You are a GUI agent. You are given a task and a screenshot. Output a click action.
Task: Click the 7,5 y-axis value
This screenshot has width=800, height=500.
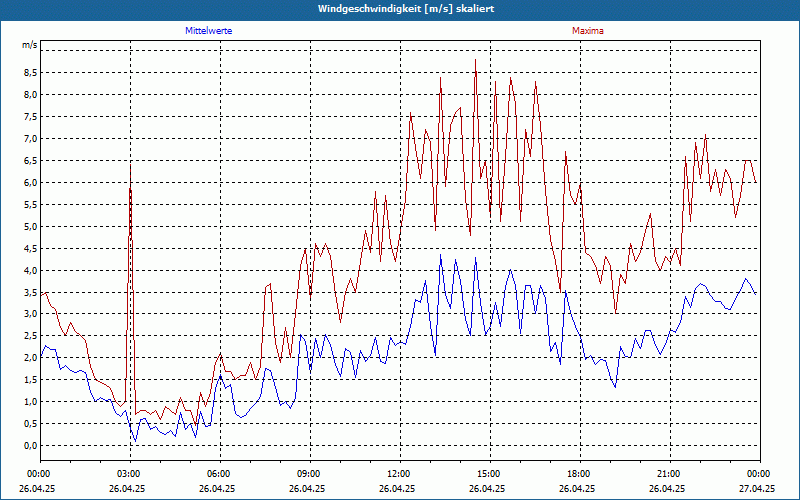pyautogui.click(x=30, y=116)
